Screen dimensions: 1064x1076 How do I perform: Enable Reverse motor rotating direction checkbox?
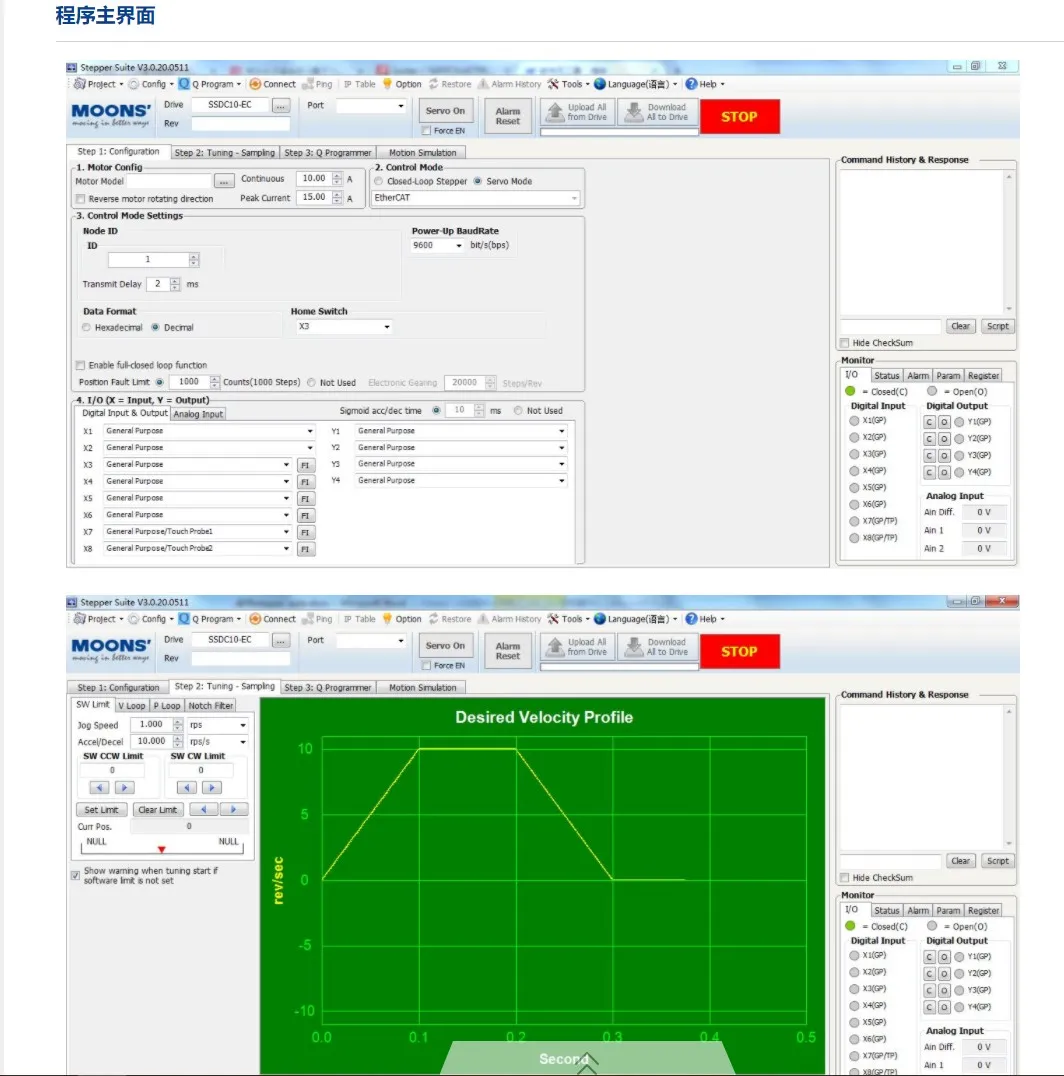(81, 199)
